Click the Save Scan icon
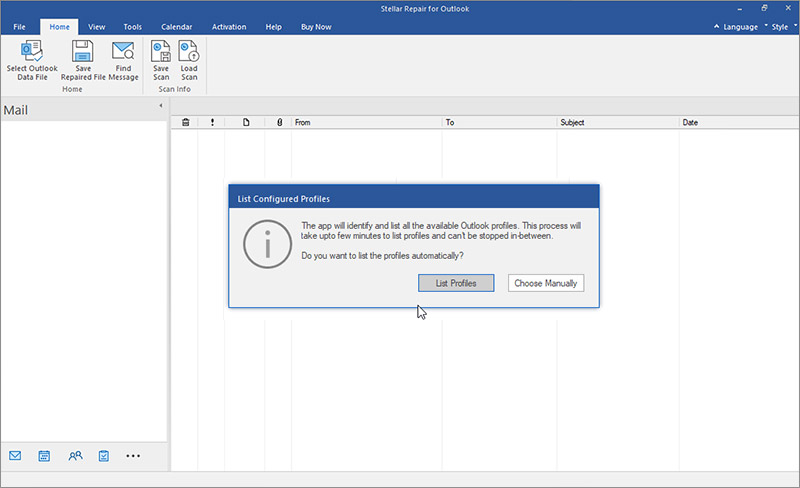Viewport: 800px width, 488px height. 161,51
